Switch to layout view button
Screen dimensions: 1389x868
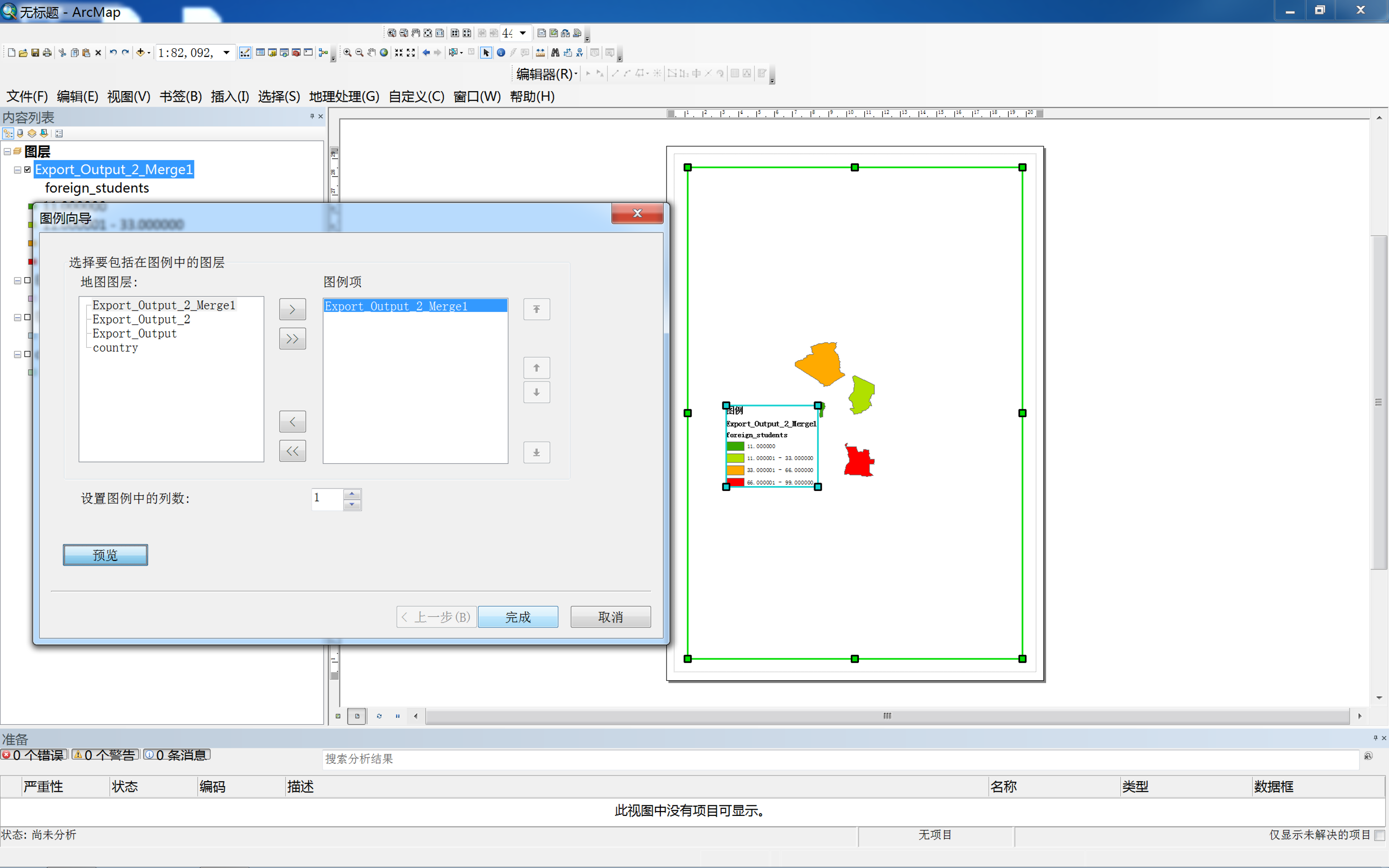(356, 716)
